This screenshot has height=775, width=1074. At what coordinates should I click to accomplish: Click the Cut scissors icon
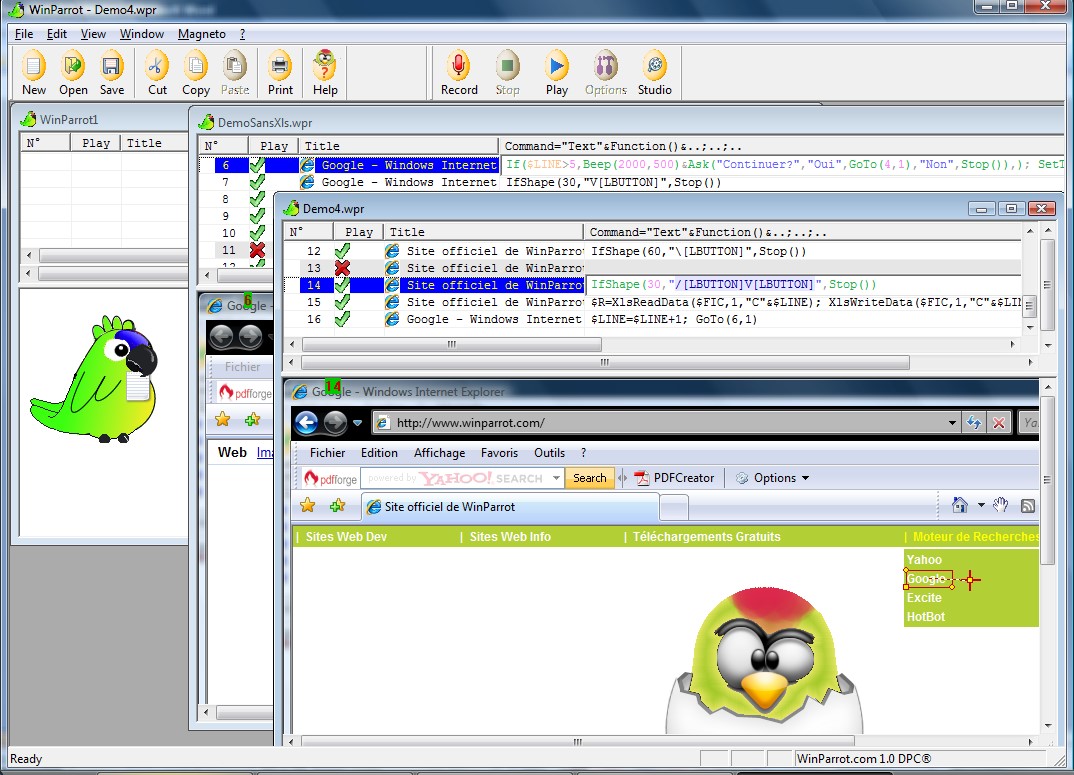tap(157, 74)
